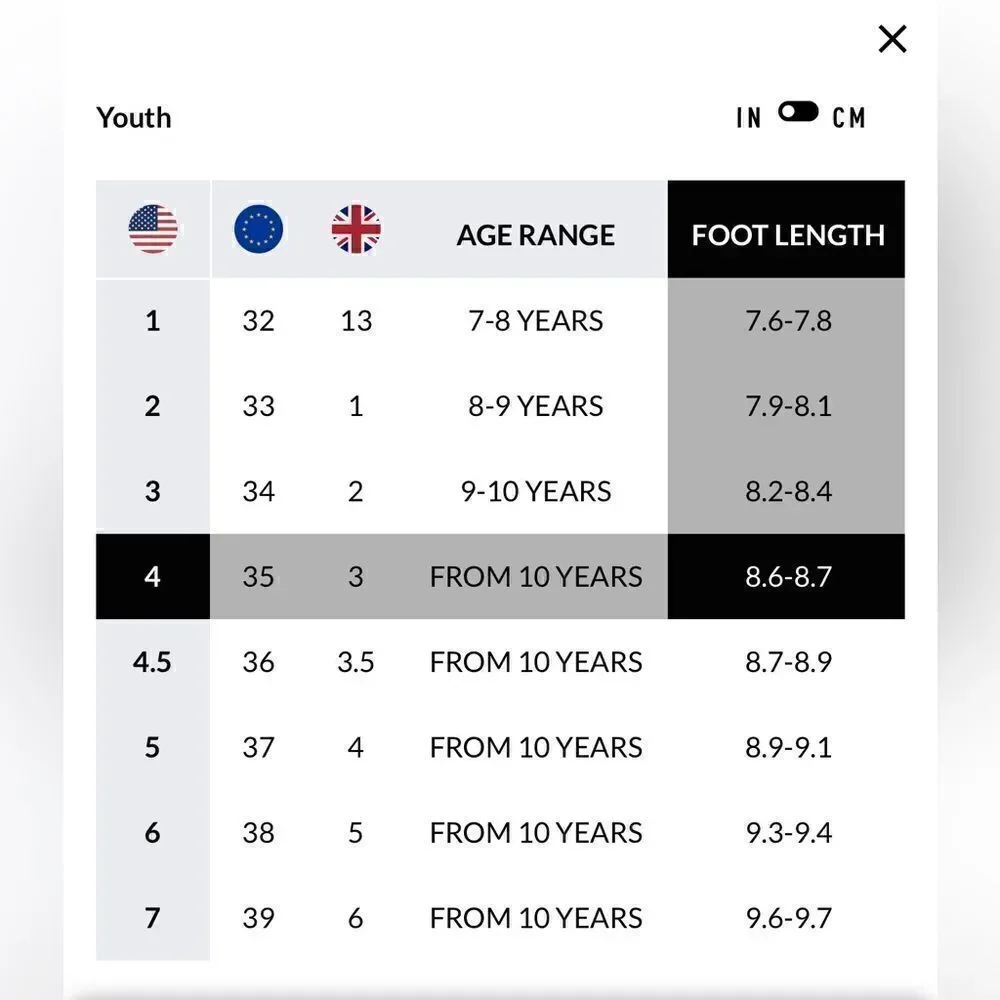
Task: Select UK size 13 cell
Action: (x=356, y=321)
